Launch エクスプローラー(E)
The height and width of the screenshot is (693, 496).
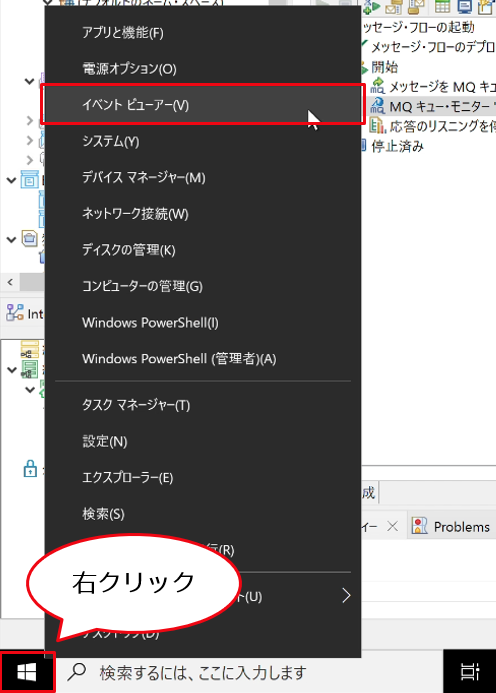pyautogui.click(x=202, y=478)
